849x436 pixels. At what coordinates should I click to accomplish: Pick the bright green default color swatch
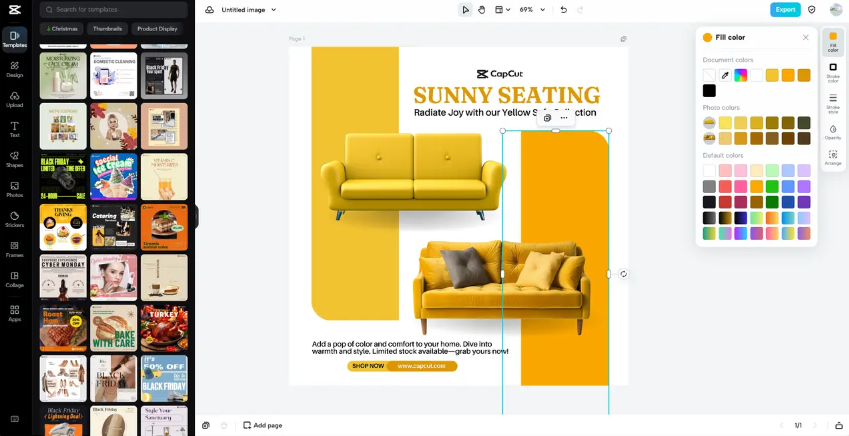pyautogui.click(x=772, y=186)
